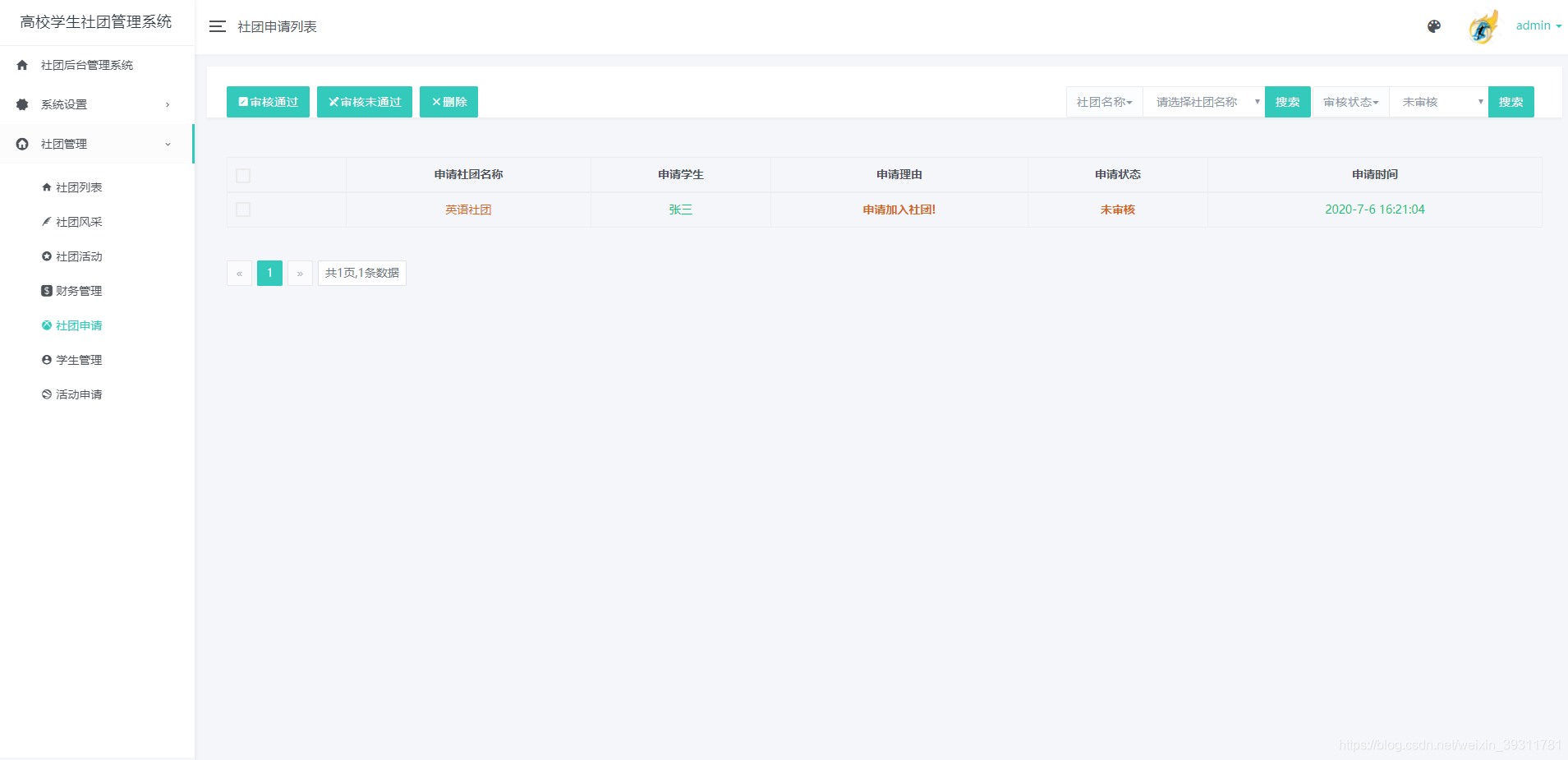Click the 申请社团名称 column header

click(x=469, y=174)
